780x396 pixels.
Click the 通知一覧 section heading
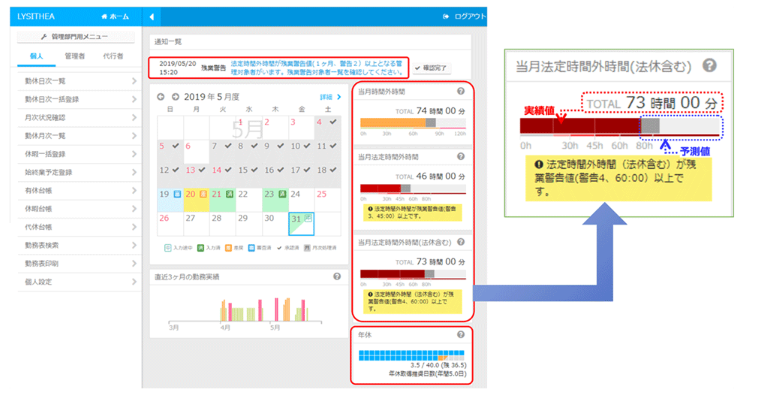coord(168,42)
